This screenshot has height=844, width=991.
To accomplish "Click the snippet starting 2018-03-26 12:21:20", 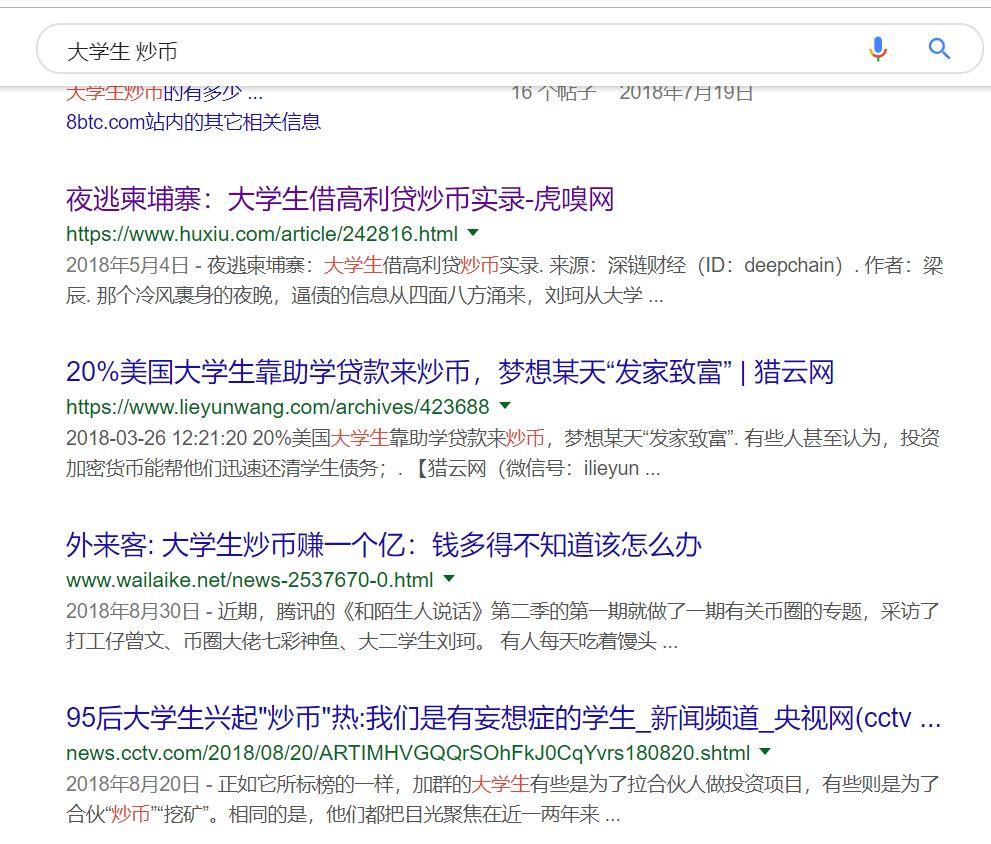I will pyautogui.click(x=503, y=453).
